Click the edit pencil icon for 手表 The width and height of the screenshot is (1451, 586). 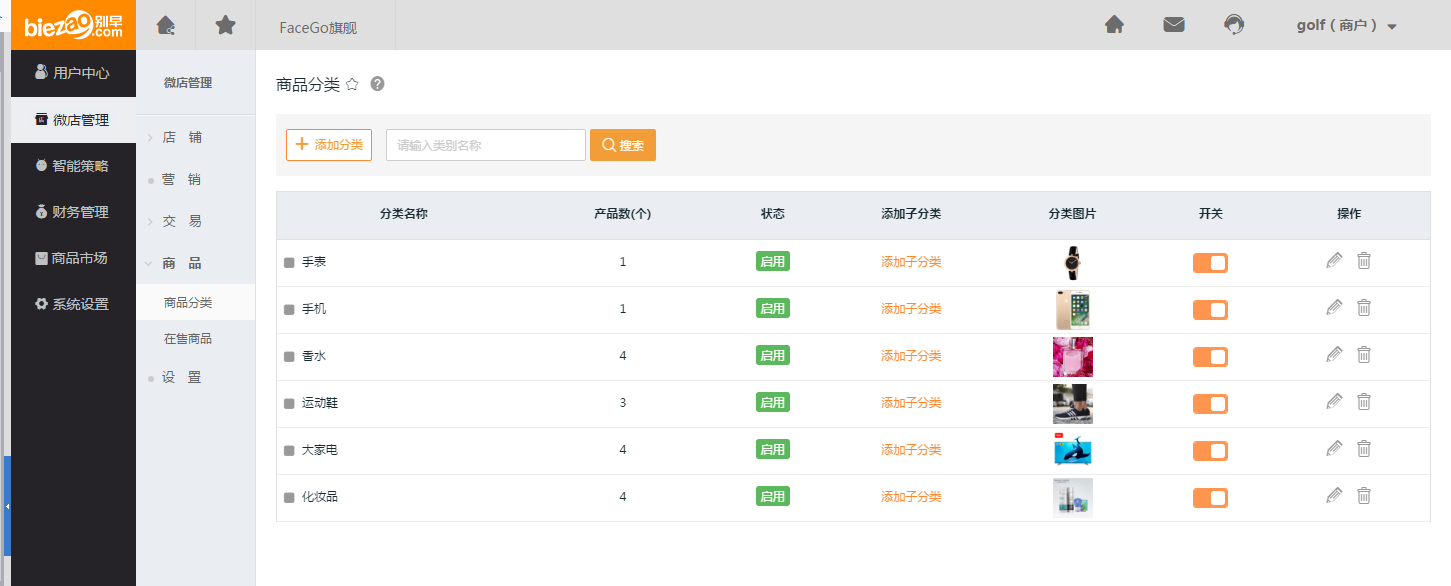click(1333, 261)
